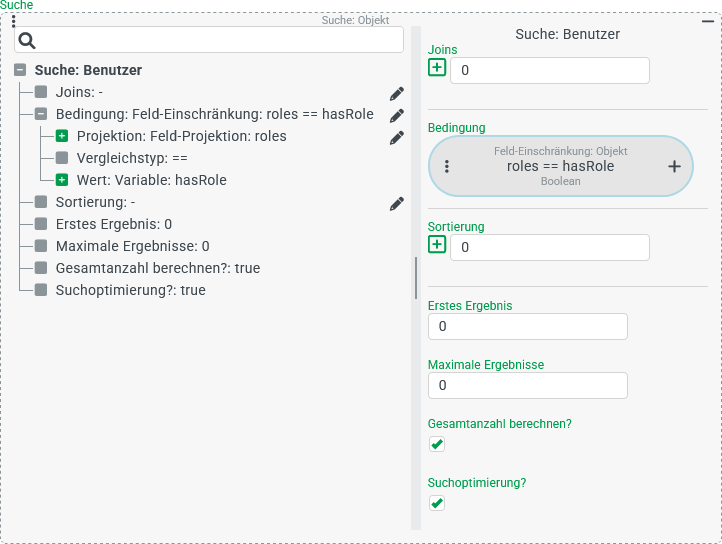The image size is (722, 544).
Task: Collapse the Suche: Benutzer root node
Action: point(20,70)
